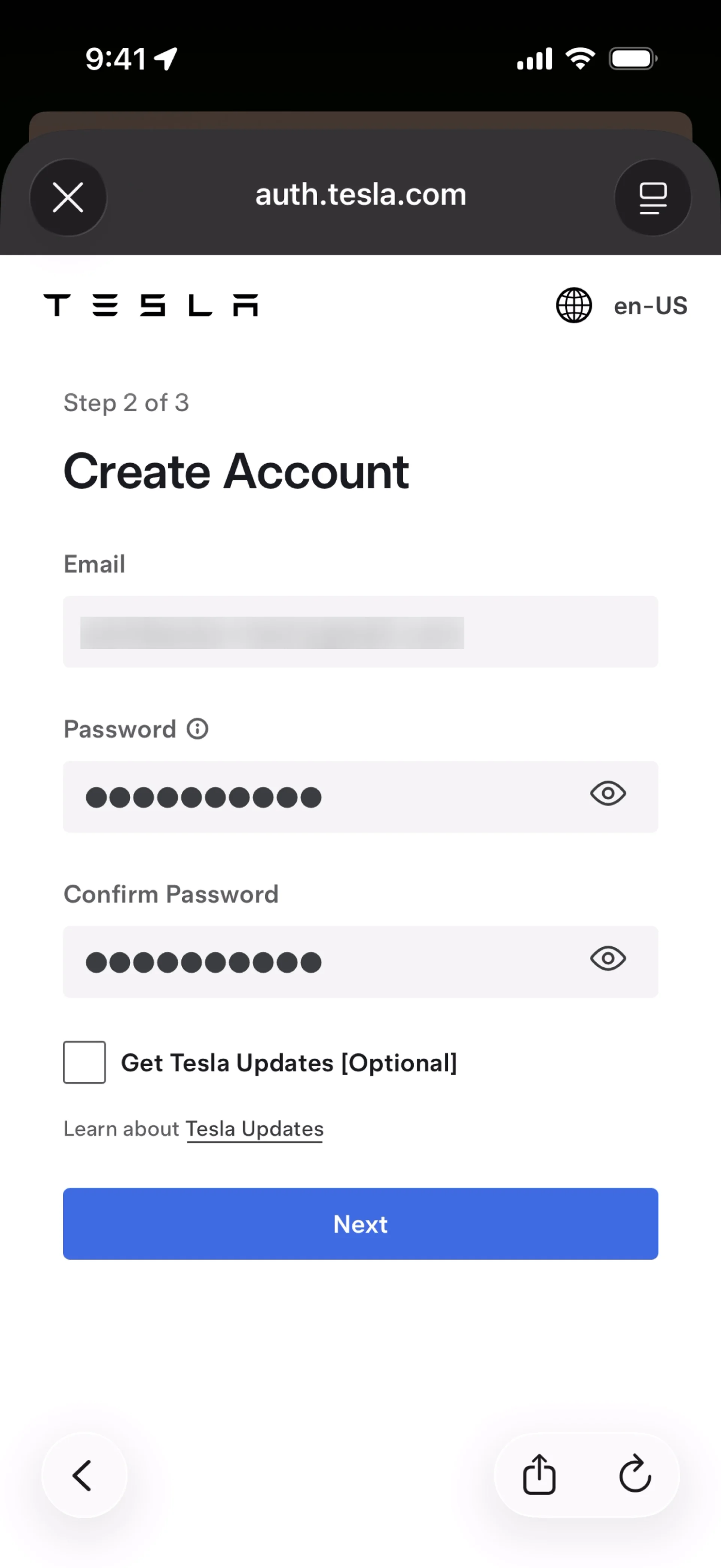Tap the Wi-Fi status icon

580,59
